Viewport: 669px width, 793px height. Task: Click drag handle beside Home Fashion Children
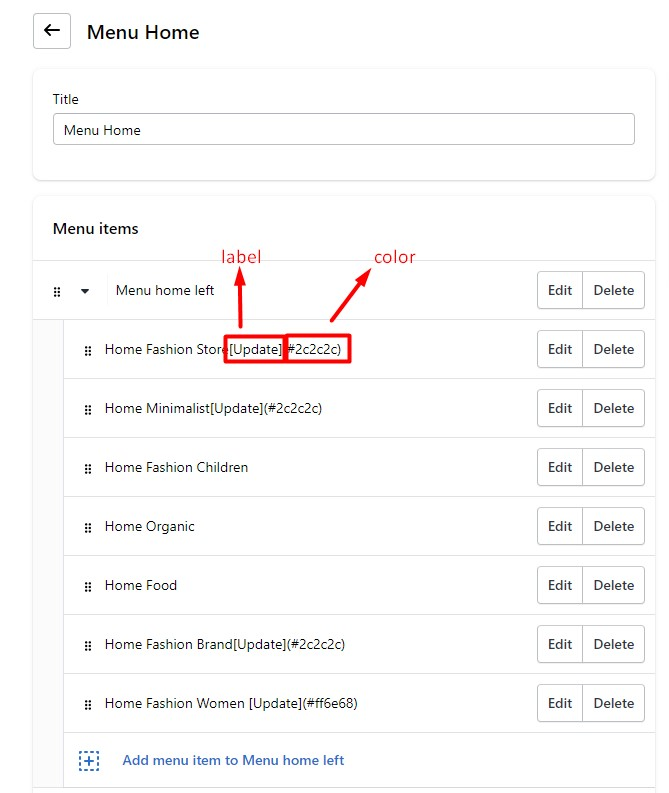[88, 469]
